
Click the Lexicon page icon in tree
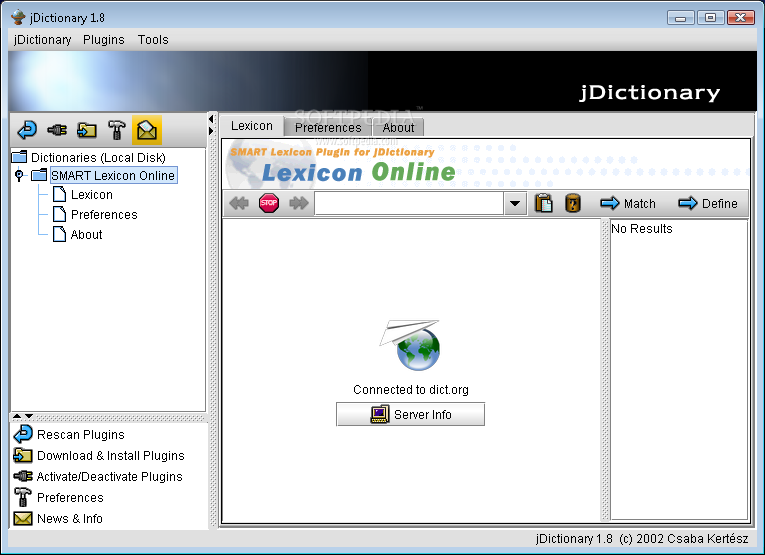click(x=60, y=194)
